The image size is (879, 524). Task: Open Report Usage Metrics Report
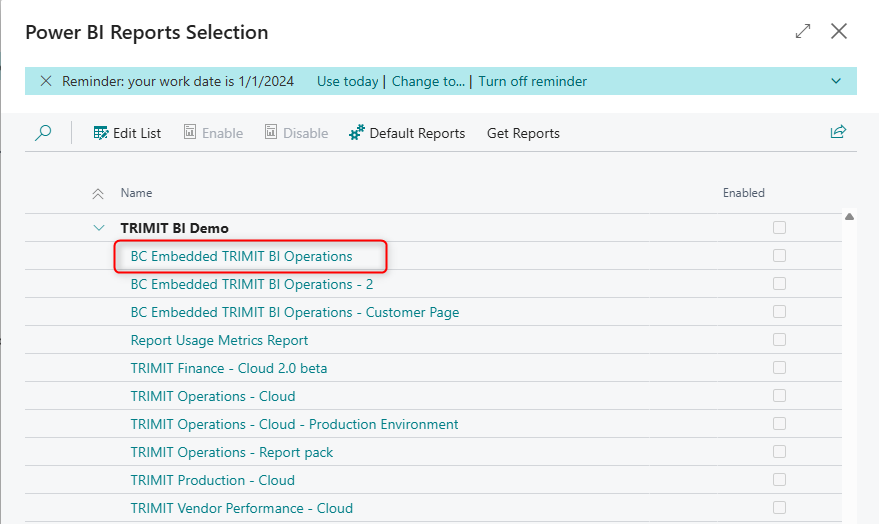(219, 340)
